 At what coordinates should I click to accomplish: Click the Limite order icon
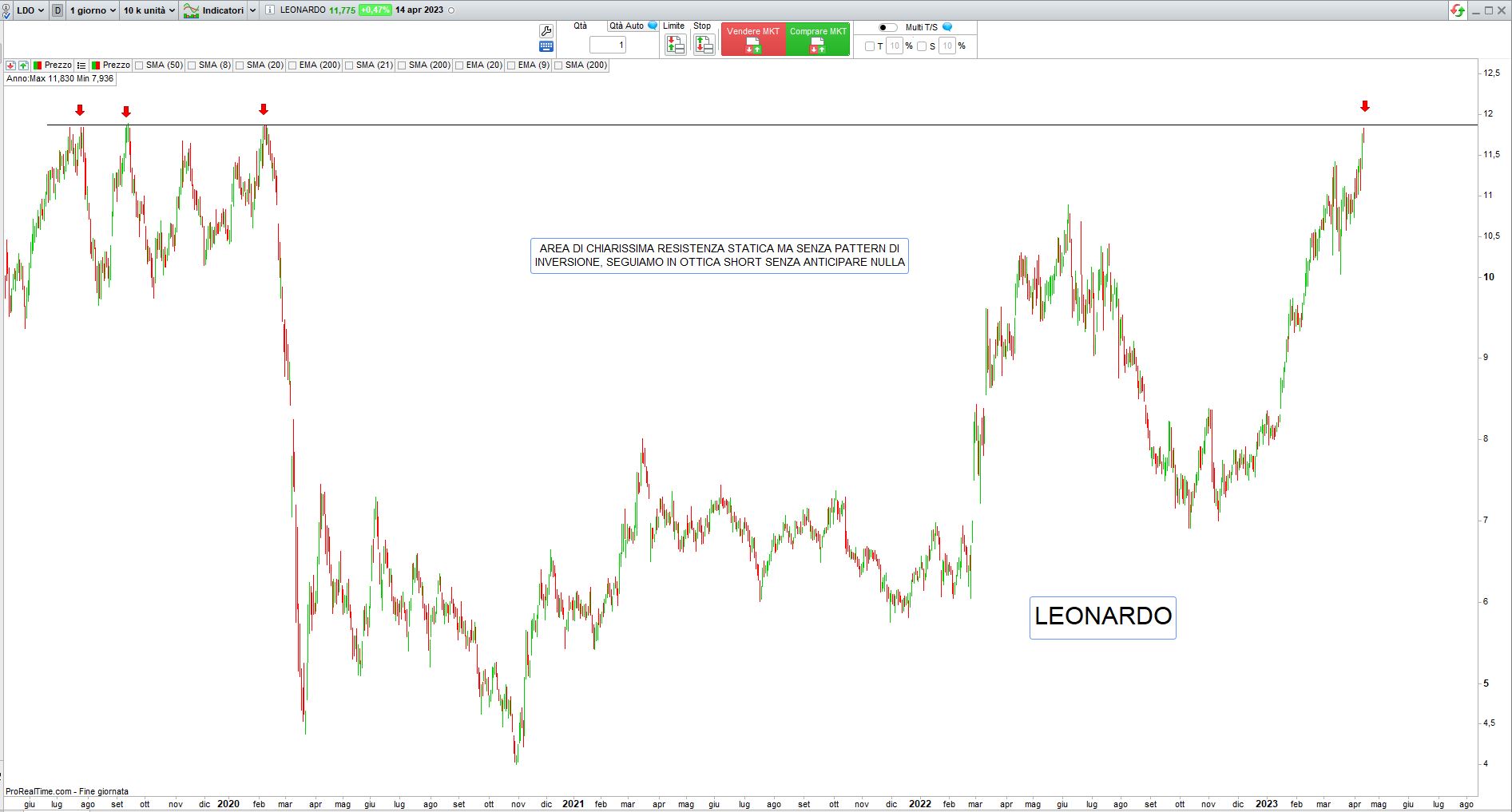(x=675, y=45)
